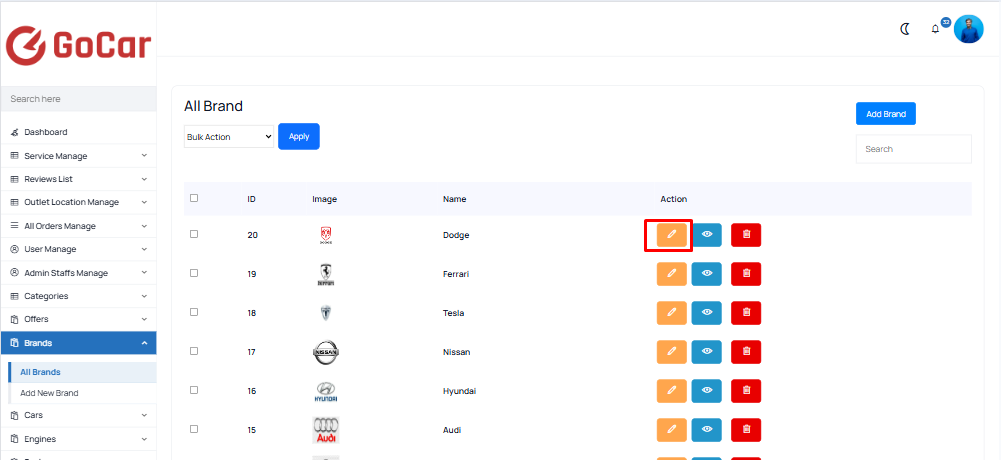Open Nissan view eye button
Screen dimensions: 1001x460
click(x=707, y=352)
